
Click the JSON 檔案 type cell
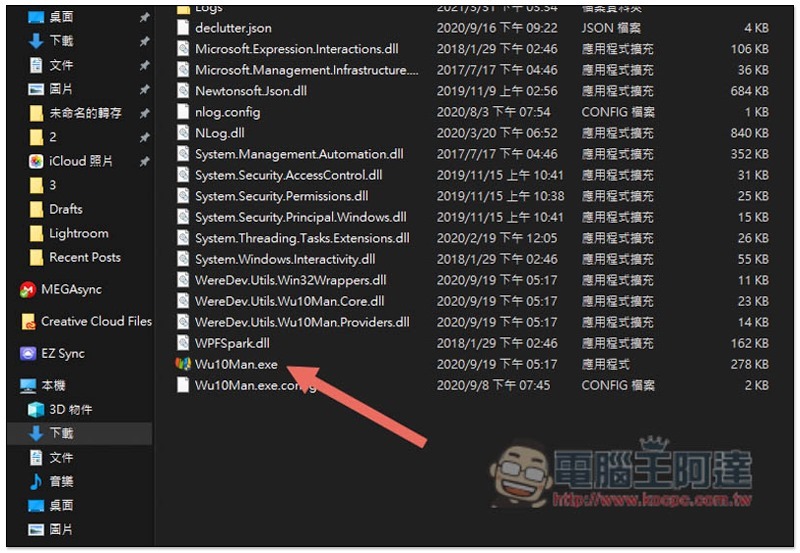[x=611, y=28]
